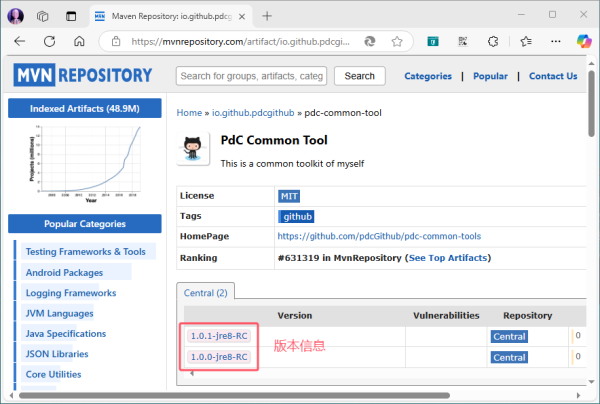This screenshot has height=404, width=600.
Task: Open a new tab with plus button
Action: click(x=267, y=16)
